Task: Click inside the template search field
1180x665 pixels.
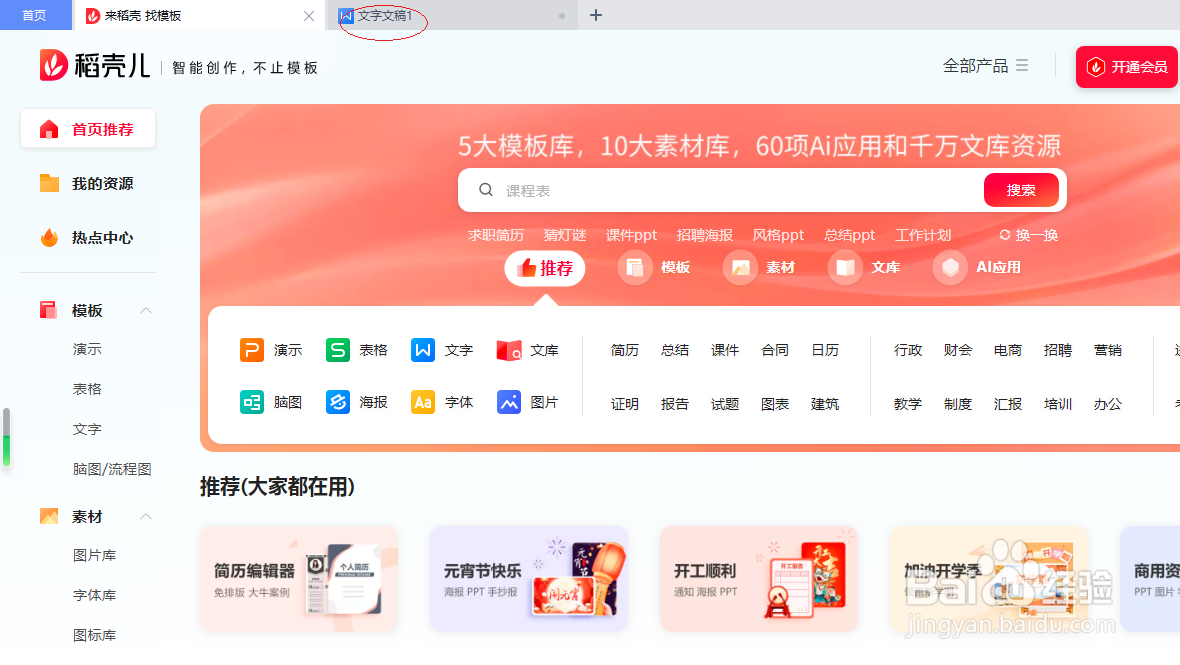Action: coord(700,189)
